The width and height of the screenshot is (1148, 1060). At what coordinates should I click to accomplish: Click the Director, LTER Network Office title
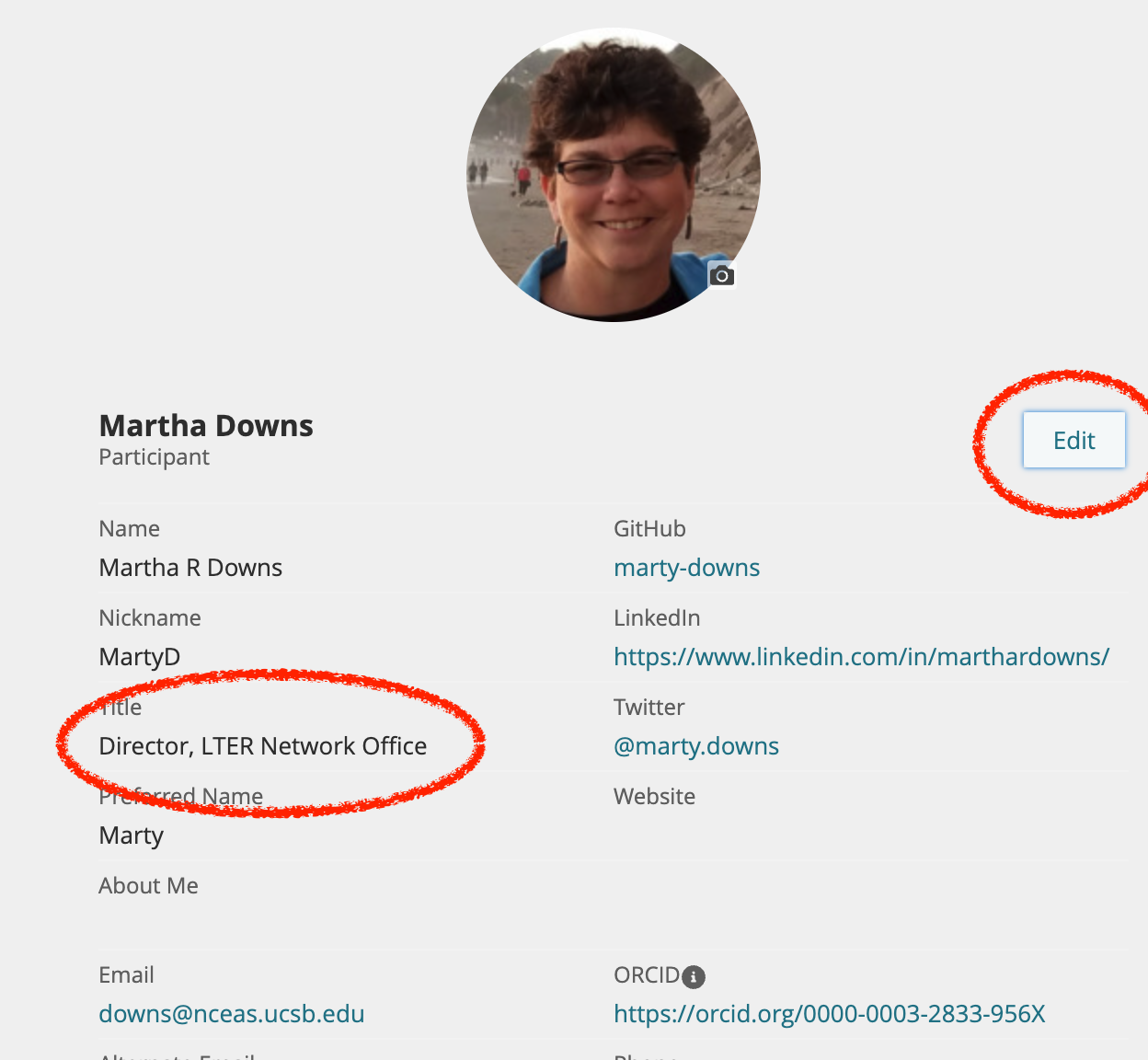[x=263, y=746]
